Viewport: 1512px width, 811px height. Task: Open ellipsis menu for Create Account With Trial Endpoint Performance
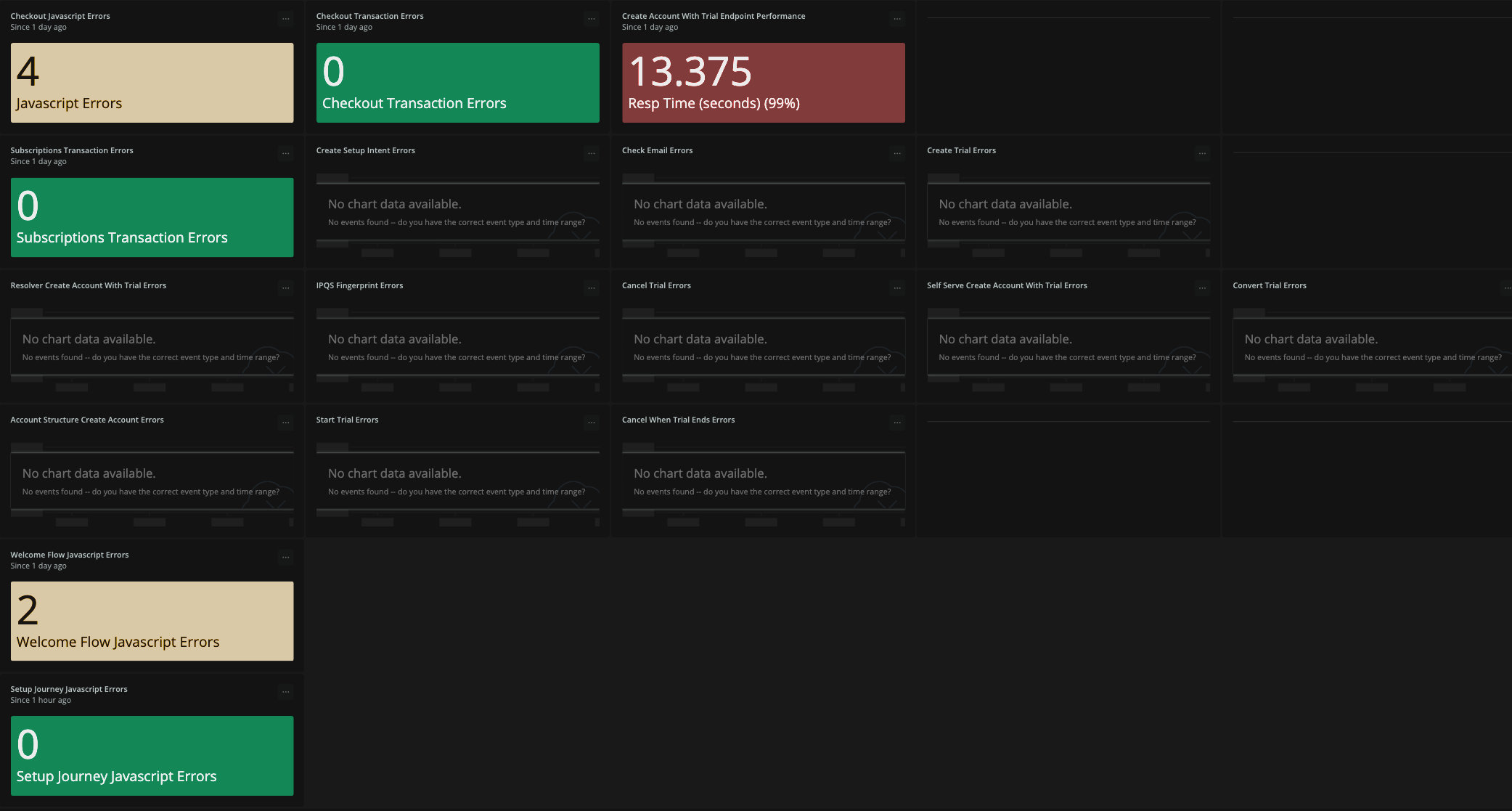[x=897, y=19]
